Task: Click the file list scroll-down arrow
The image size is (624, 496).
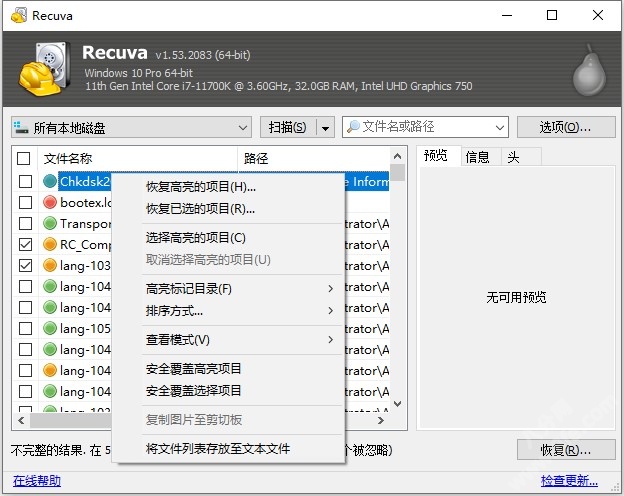Action: 397,404
